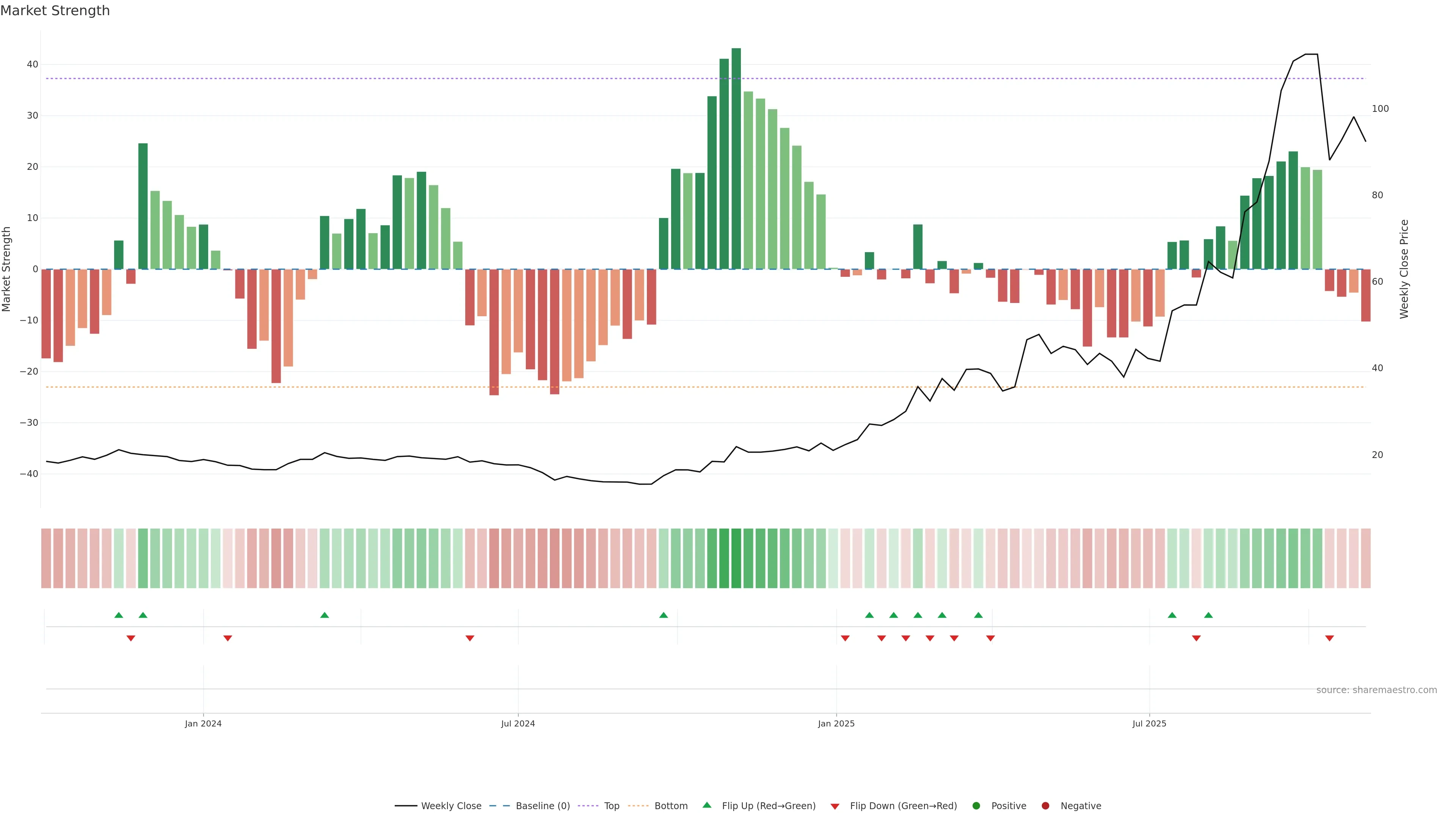
Task: Click Flip Down red triangle legend icon
Action: point(835,806)
